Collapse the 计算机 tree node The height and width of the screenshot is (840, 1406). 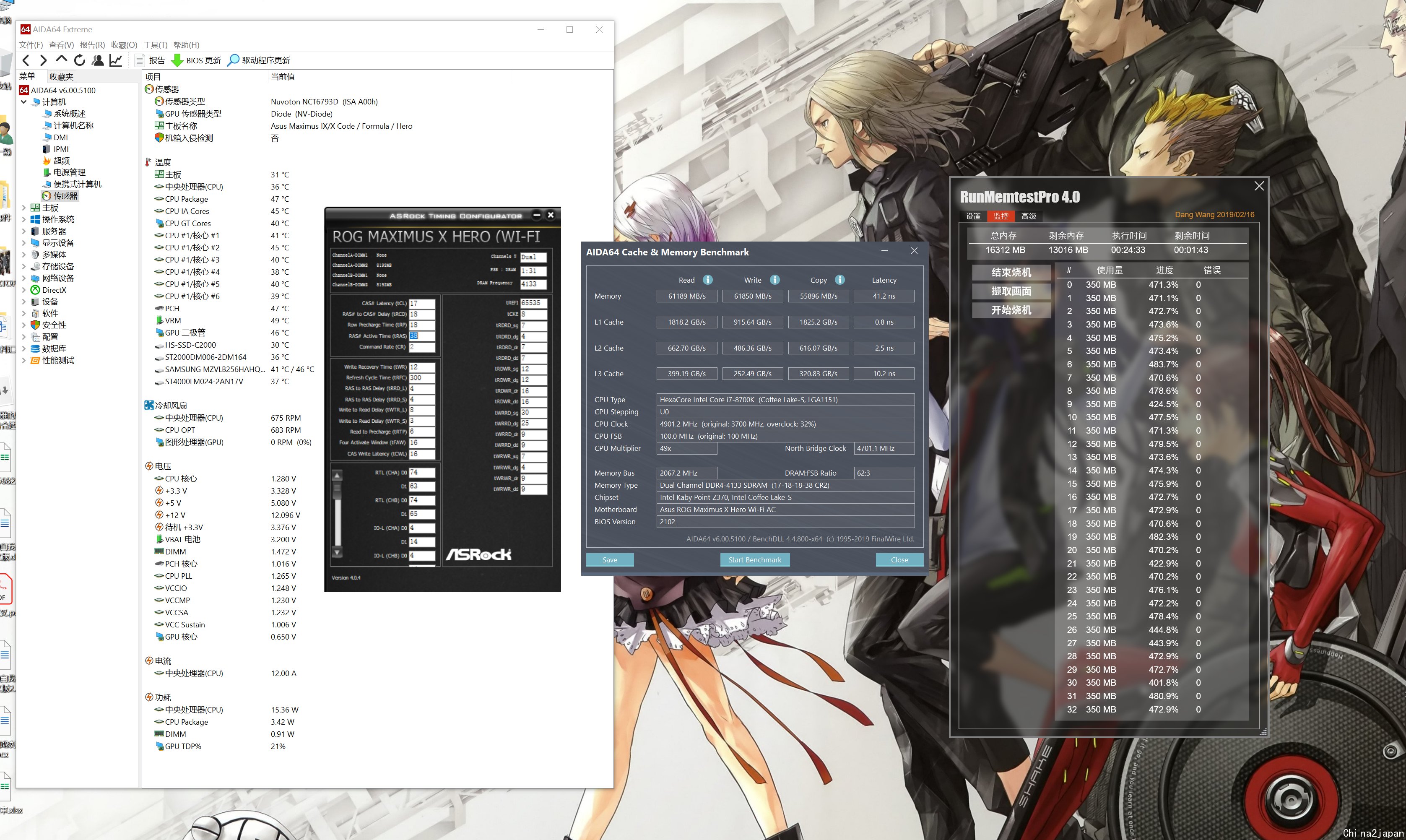click(24, 102)
